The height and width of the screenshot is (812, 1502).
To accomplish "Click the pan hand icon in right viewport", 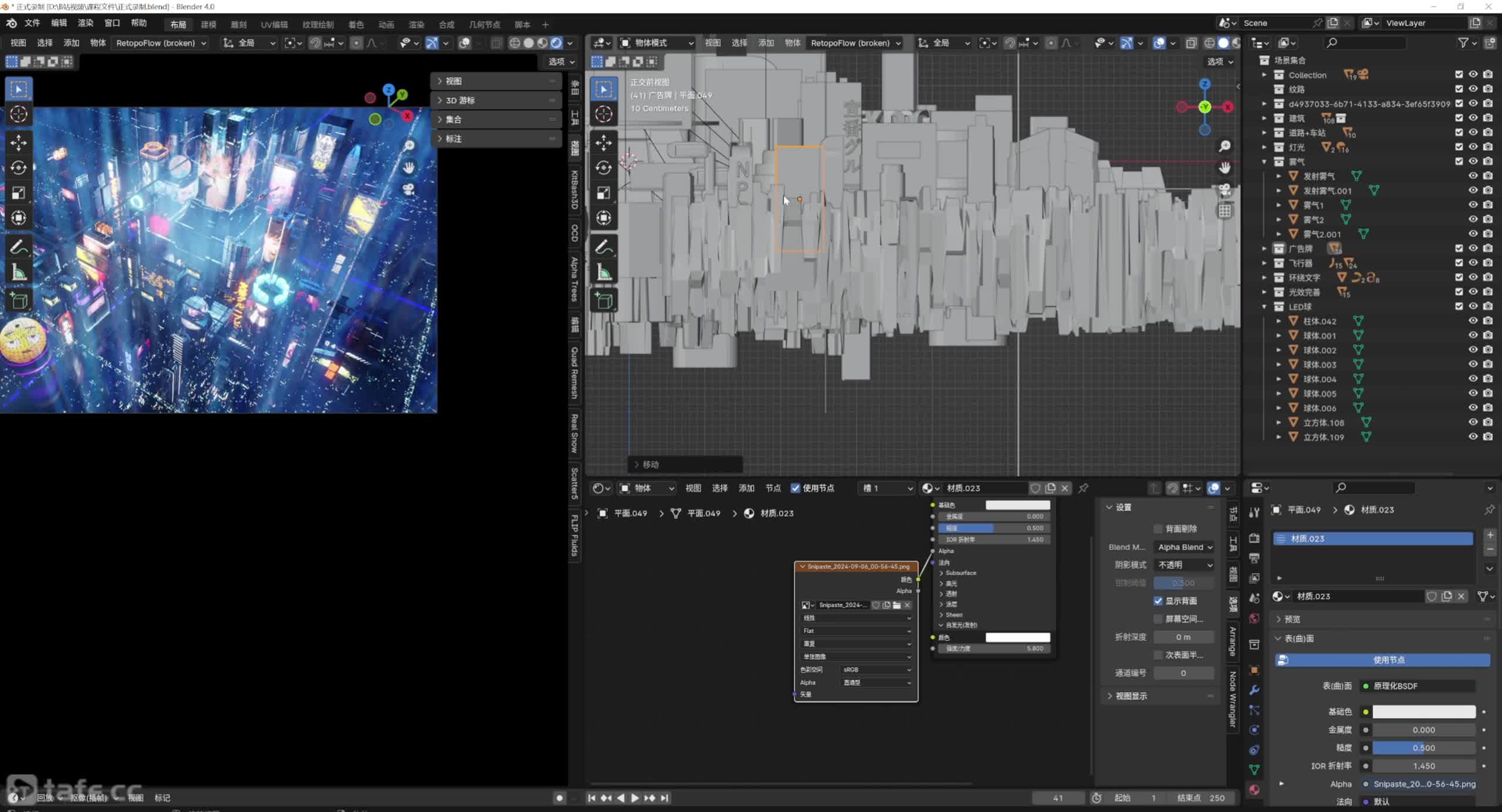I will click(x=1224, y=168).
